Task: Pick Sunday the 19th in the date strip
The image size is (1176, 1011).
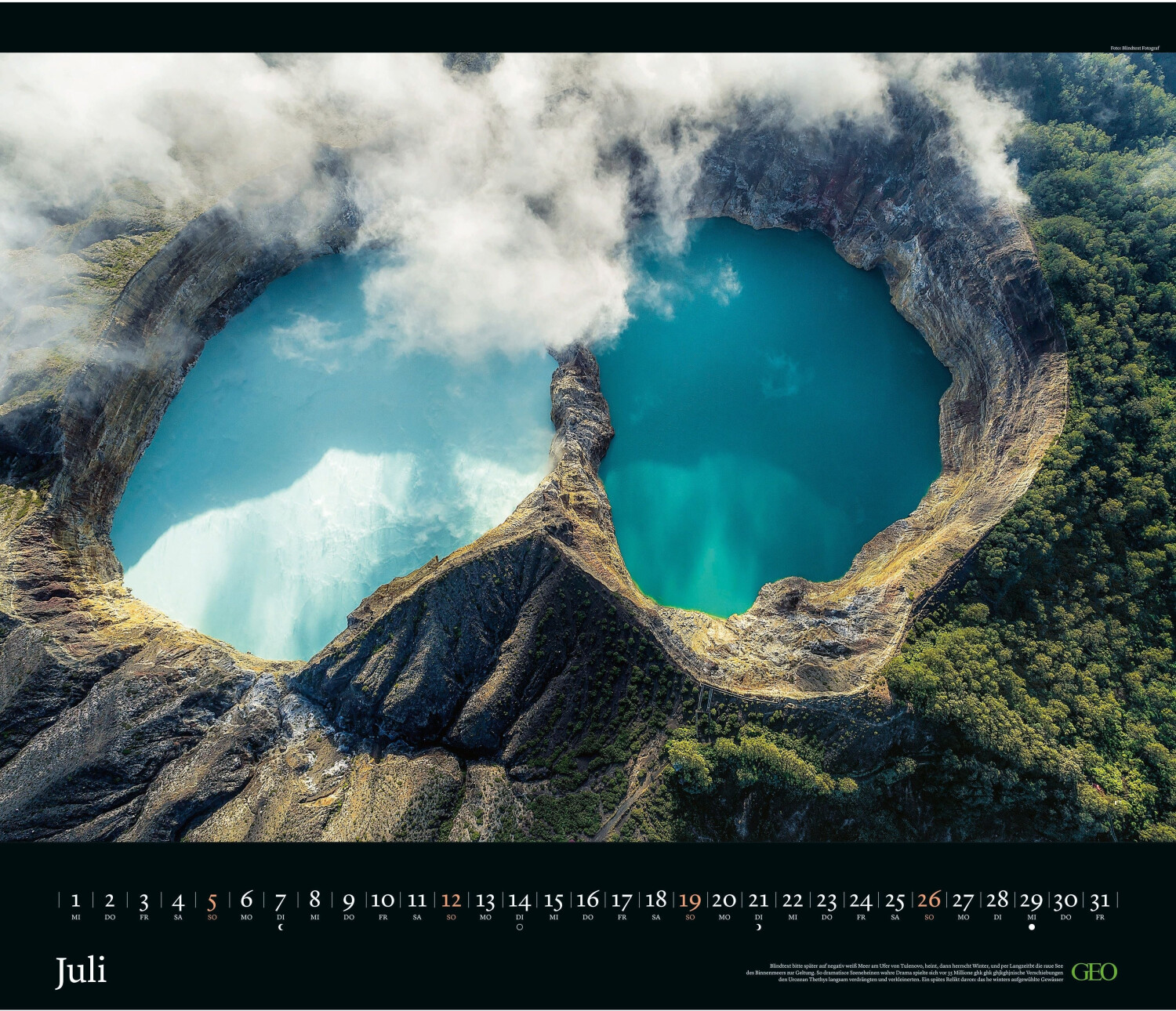Action: coord(690,901)
